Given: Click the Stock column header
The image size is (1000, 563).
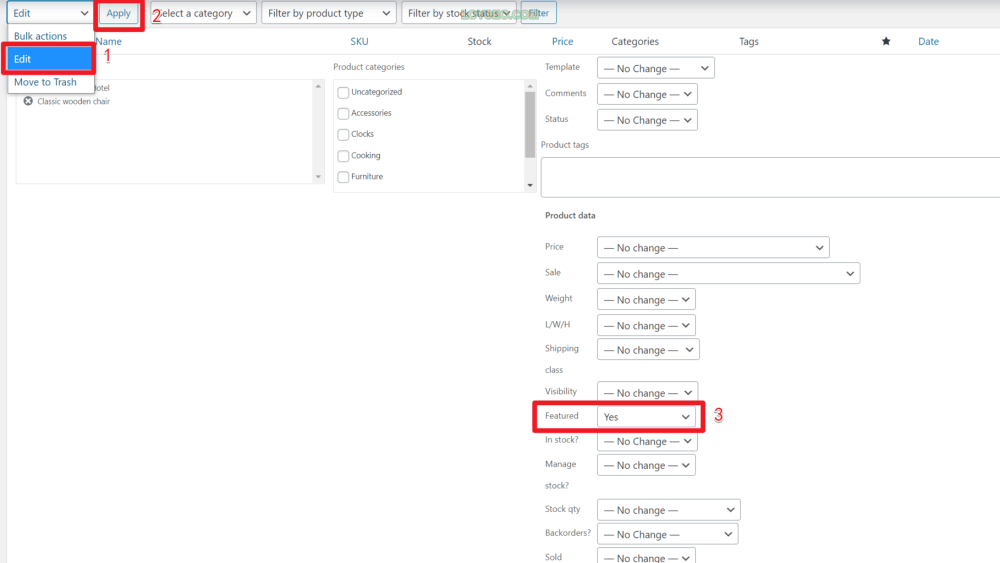Looking at the screenshot, I should coord(480,41).
